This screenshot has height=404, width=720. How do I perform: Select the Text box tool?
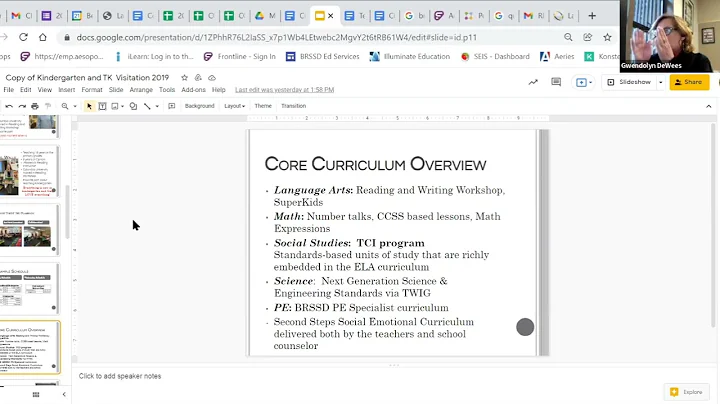coord(102,106)
